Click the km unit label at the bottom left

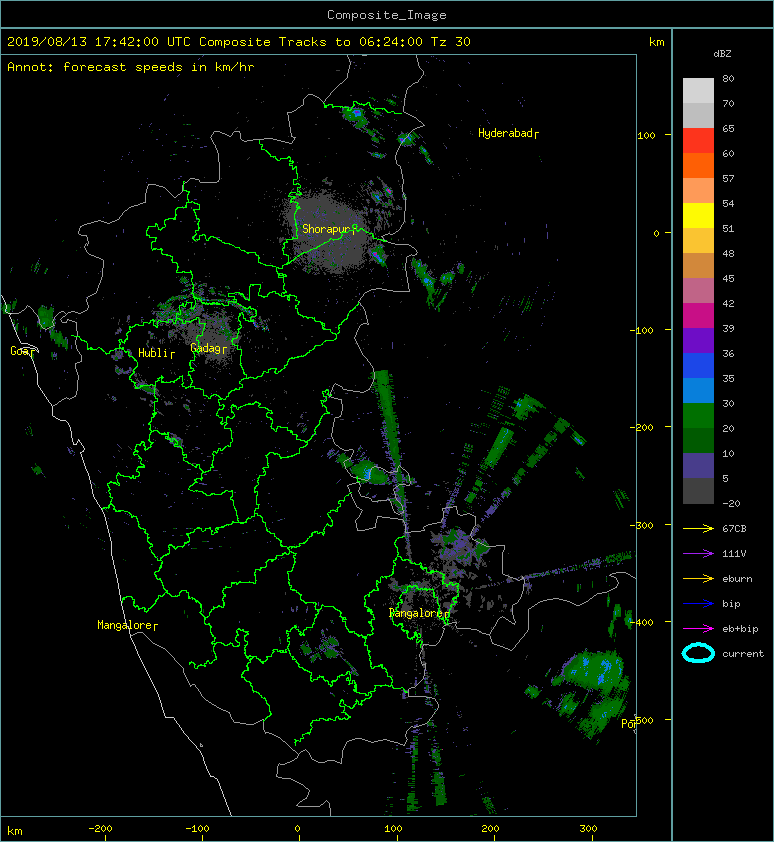[15, 831]
